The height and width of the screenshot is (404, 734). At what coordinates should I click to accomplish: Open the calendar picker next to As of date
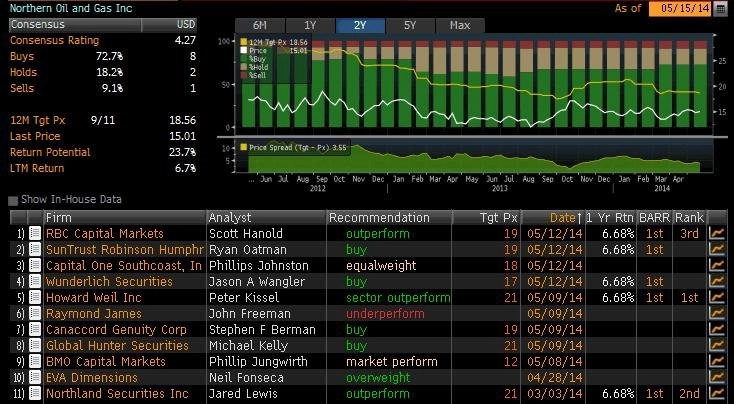point(720,8)
